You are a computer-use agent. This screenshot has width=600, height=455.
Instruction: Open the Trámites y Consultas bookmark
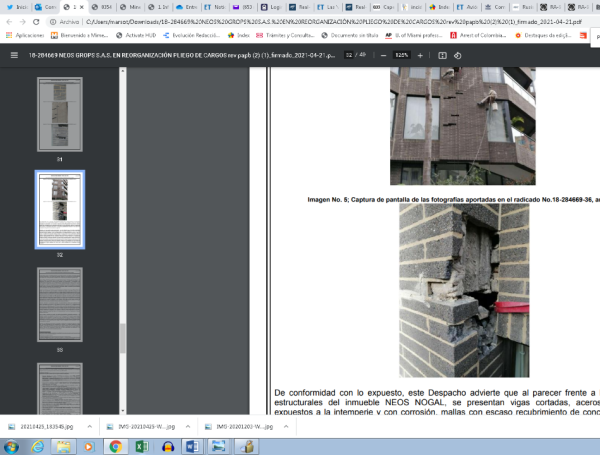pos(285,35)
